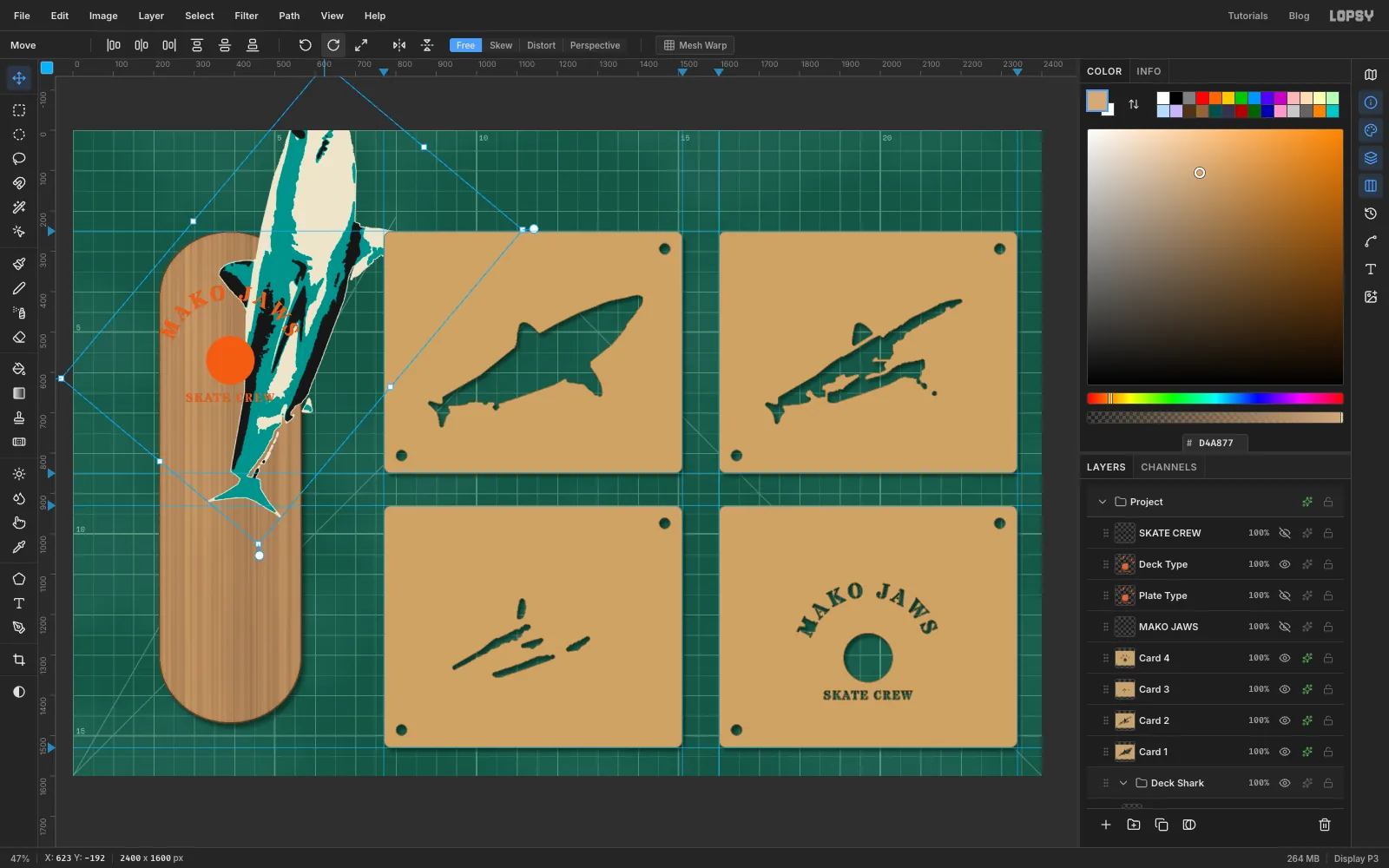Click the foreground color swatch
Image resolution: width=1389 pixels, height=868 pixels.
coord(1097,101)
